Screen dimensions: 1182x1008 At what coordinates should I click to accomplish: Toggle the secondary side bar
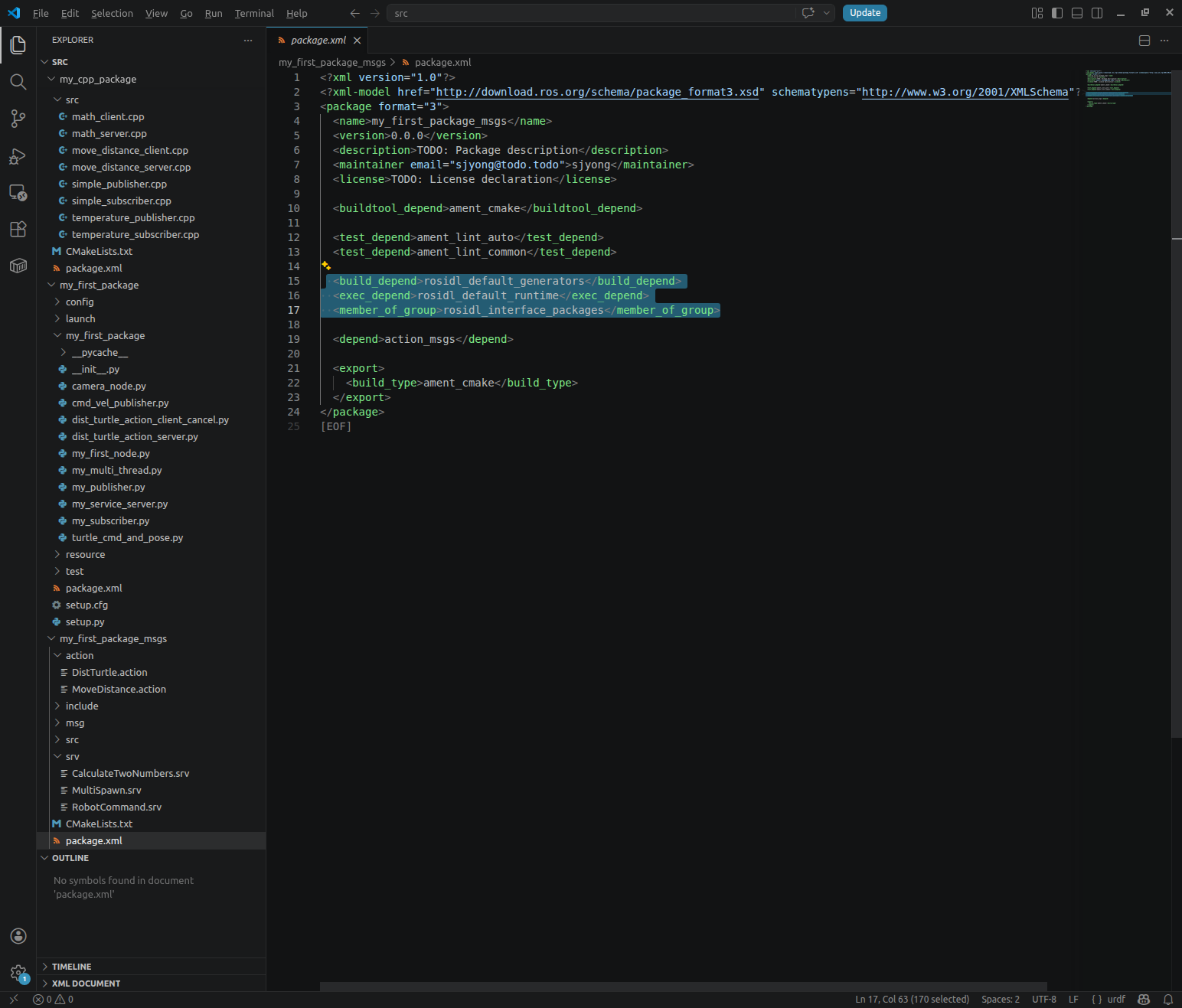[x=1097, y=13]
